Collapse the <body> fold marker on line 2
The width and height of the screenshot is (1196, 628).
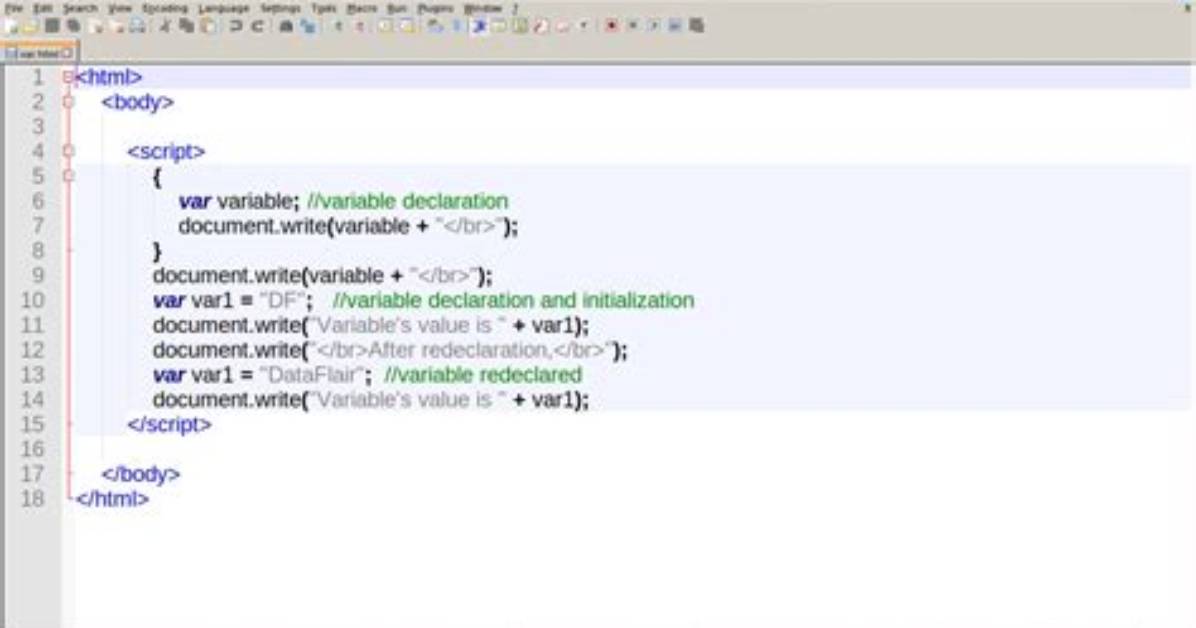coord(69,101)
